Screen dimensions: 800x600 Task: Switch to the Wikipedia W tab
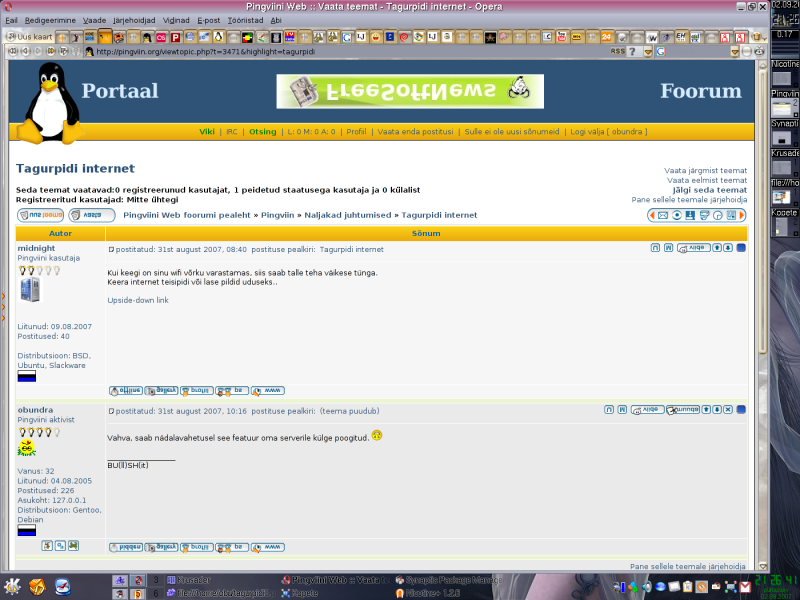[652, 37]
